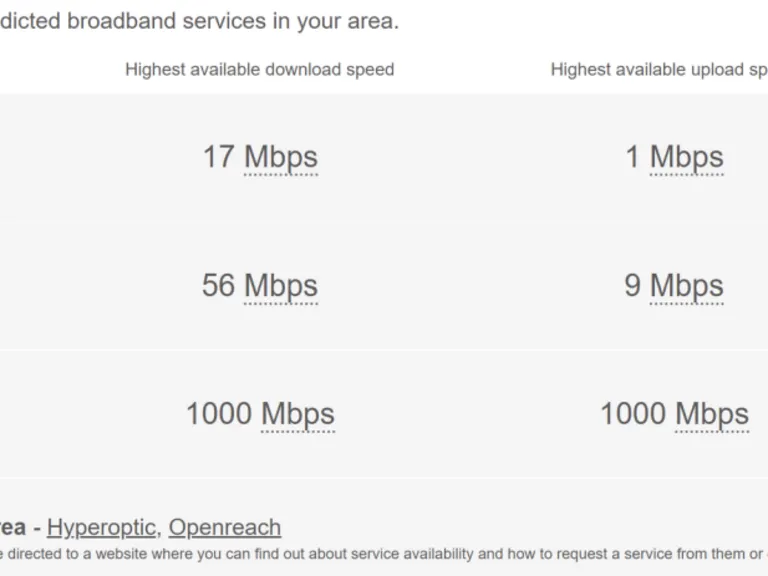Click the service availability footer sentence
The height and width of the screenshot is (576, 768).
[380, 553]
